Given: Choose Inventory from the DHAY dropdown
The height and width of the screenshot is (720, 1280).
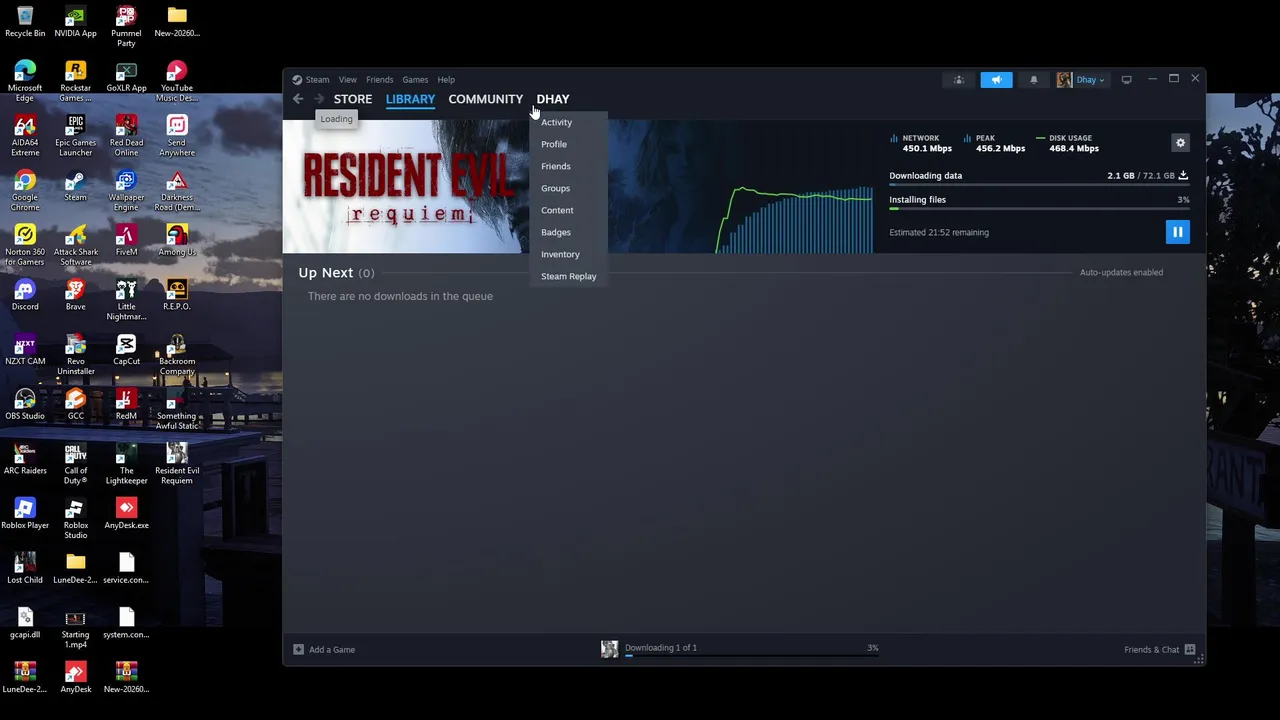Looking at the screenshot, I should pos(560,254).
